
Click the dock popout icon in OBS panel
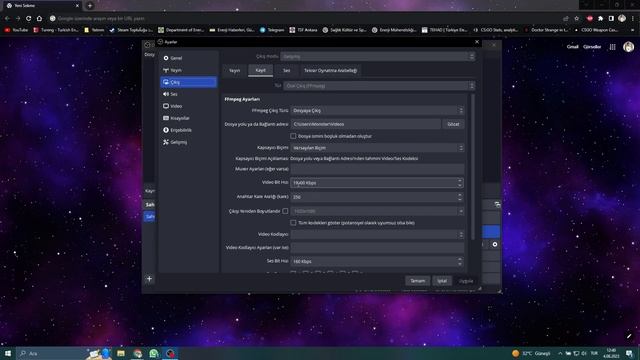point(497,204)
